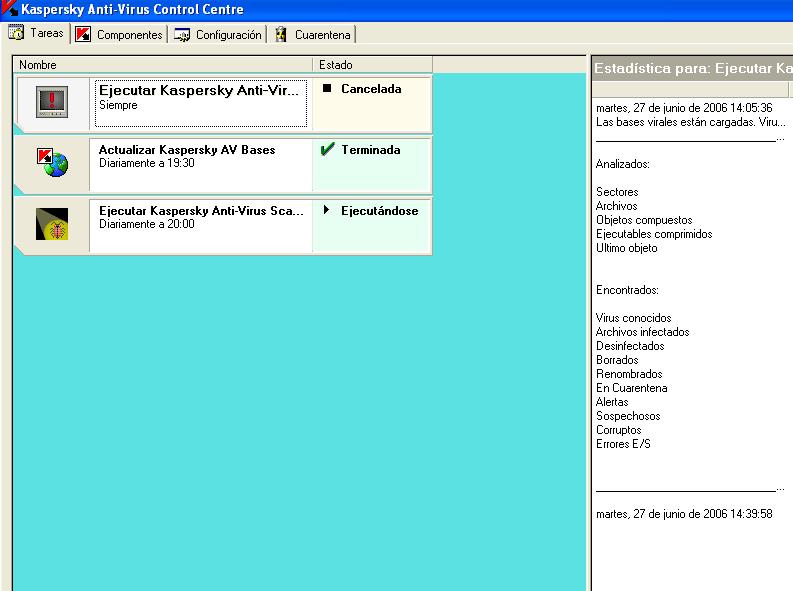Click Las bases virales están cargadas line
Image resolution: width=793 pixels, height=591 pixels.
[691, 122]
